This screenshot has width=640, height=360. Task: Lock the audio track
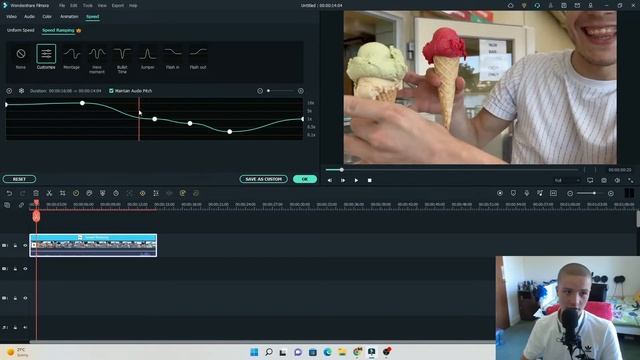pos(15,327)
